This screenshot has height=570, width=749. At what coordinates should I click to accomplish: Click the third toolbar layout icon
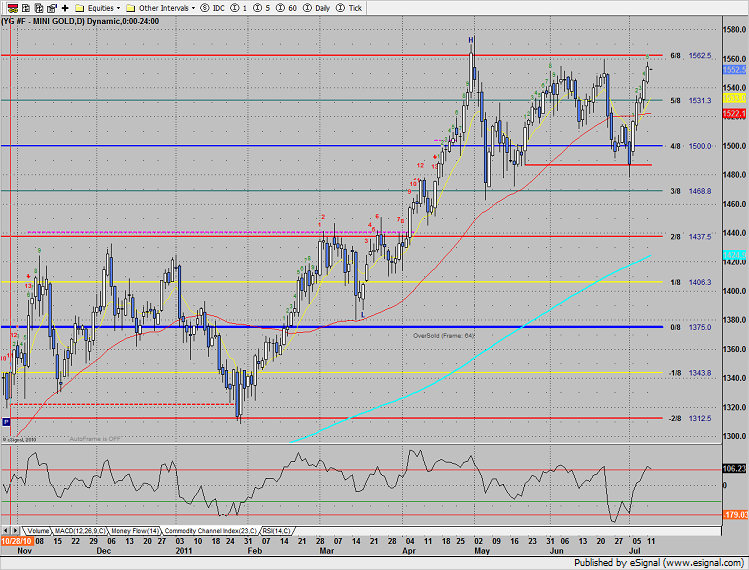click(39, 8)
